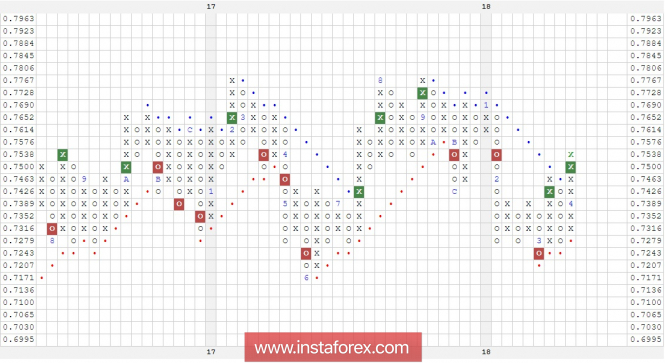Click the red O box at 0.7463 level
This screenshot has height=363, width=665.
click(x=285, y=179)
